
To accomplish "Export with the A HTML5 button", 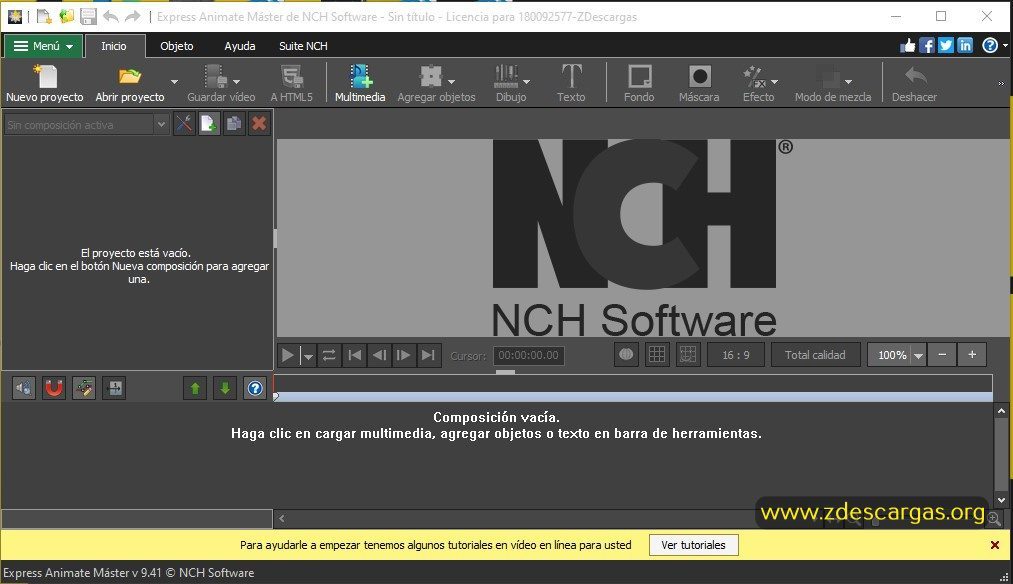I will [x=291, y=83].
